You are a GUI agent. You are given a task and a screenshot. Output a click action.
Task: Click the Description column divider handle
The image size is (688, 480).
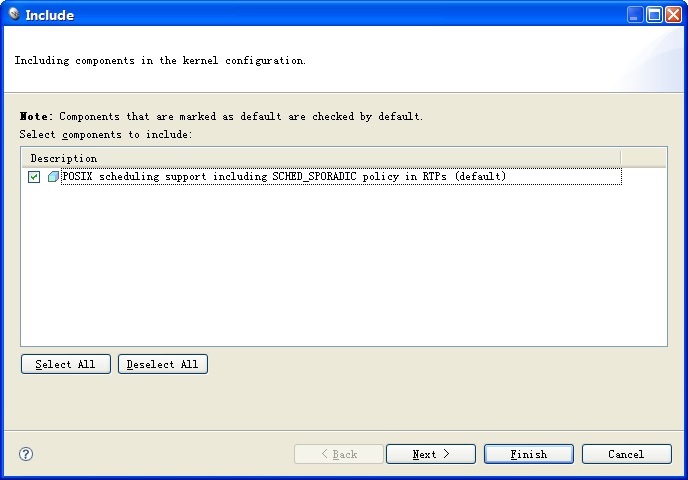tap(621, 158)
